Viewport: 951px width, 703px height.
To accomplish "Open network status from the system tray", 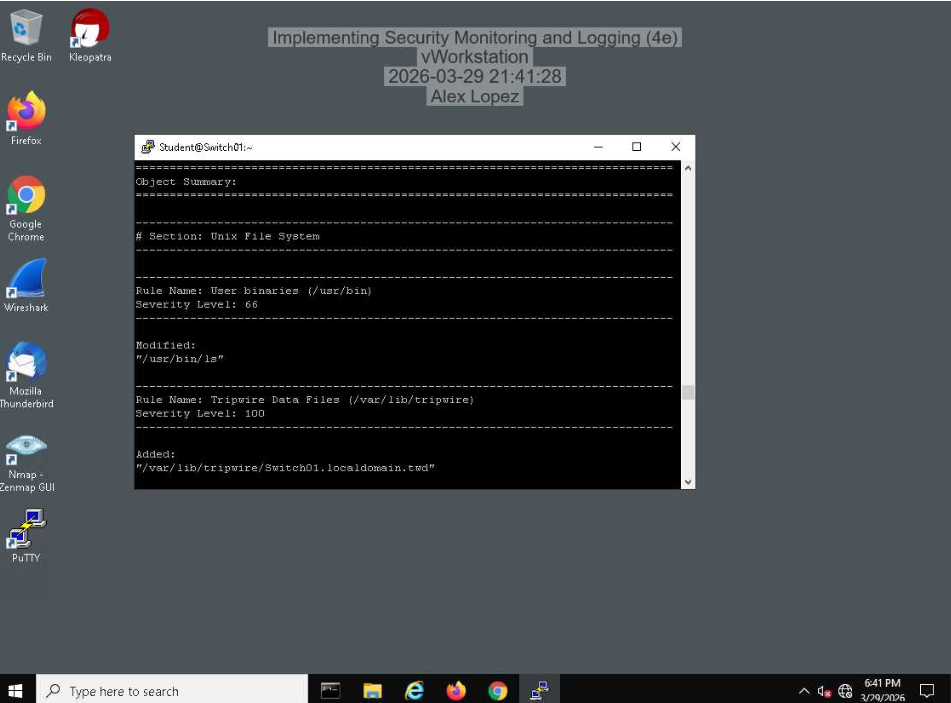I will point(845,690).
